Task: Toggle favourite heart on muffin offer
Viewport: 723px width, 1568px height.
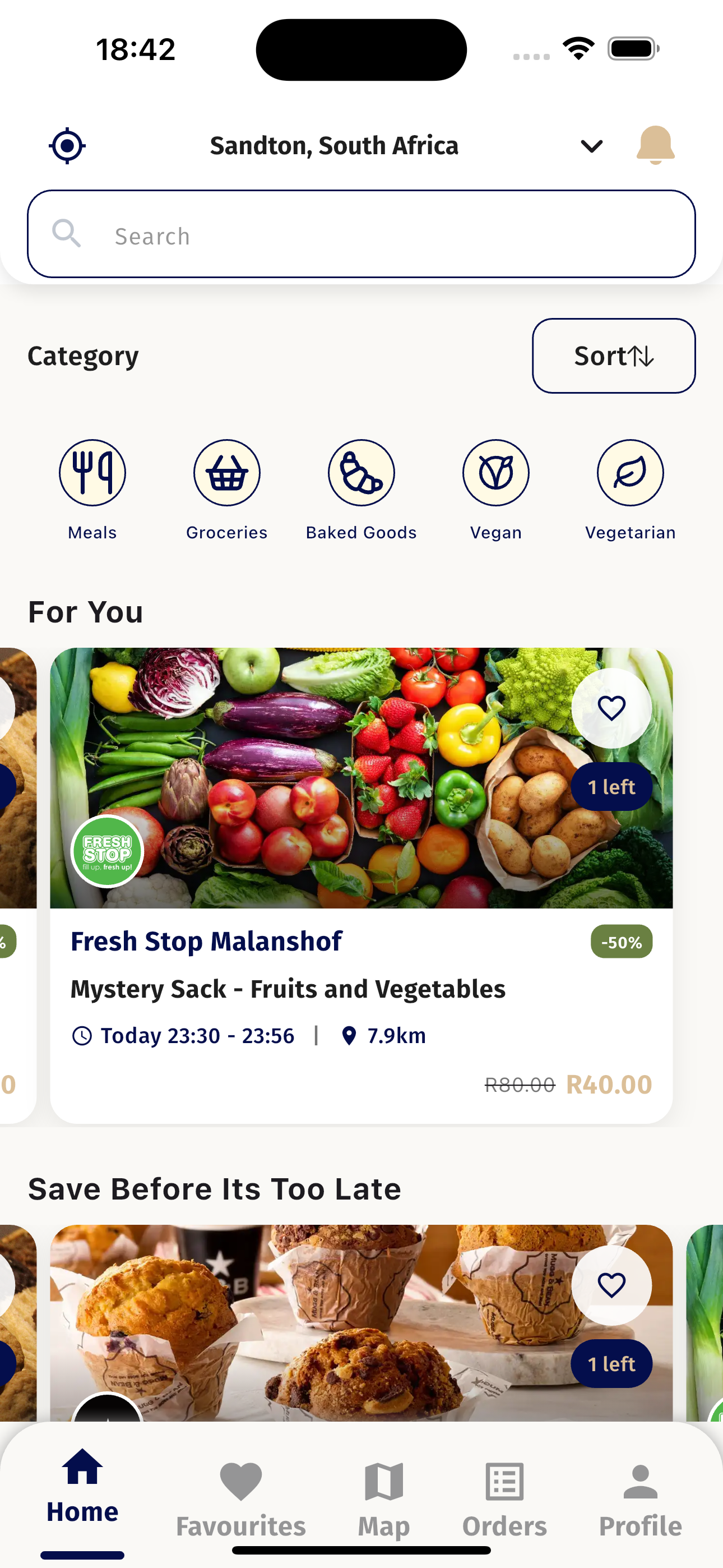Action: tap(611, 1285)
